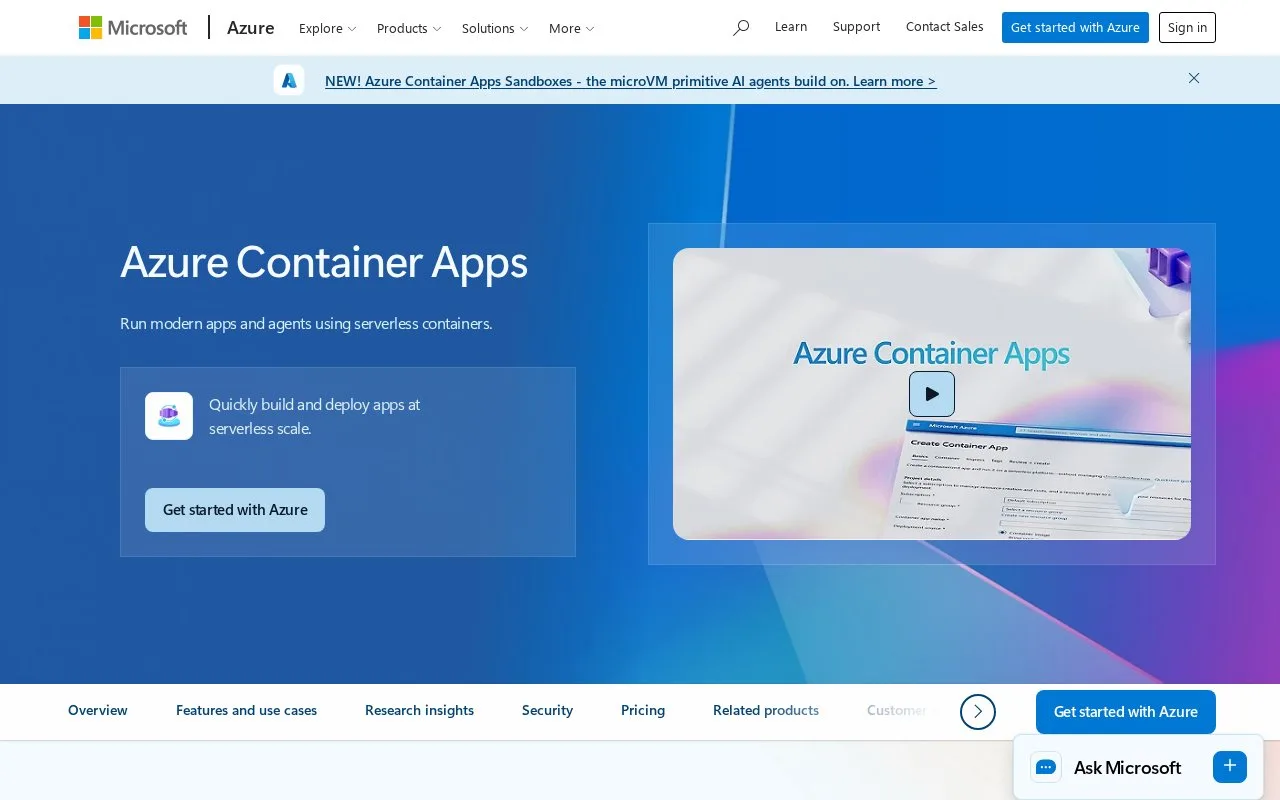1280x800 pixels.
Task: Open the Azure Container Apps Sandboxes announcement link
Action: pos(631,81)
